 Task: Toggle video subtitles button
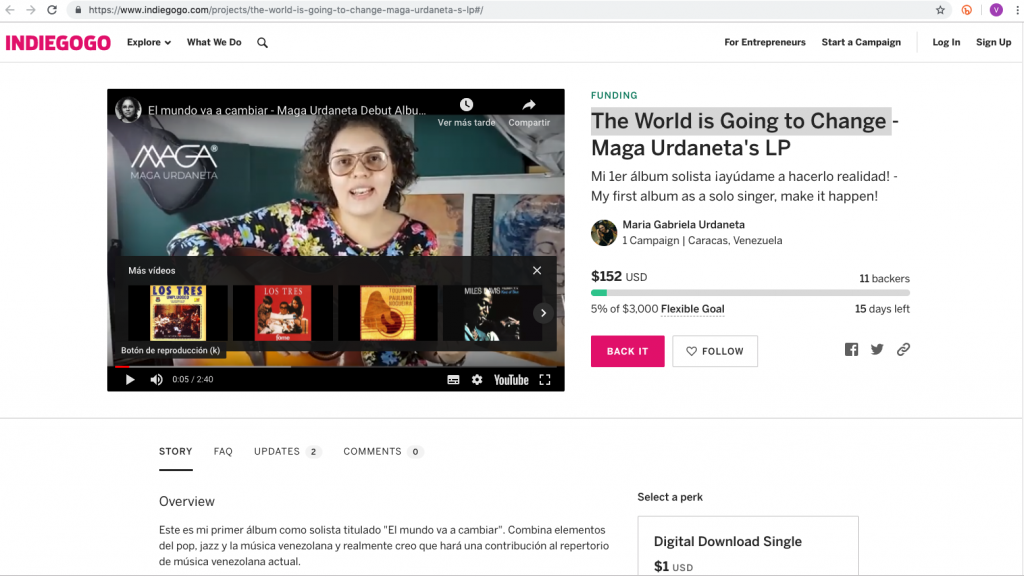coord(453,380)
